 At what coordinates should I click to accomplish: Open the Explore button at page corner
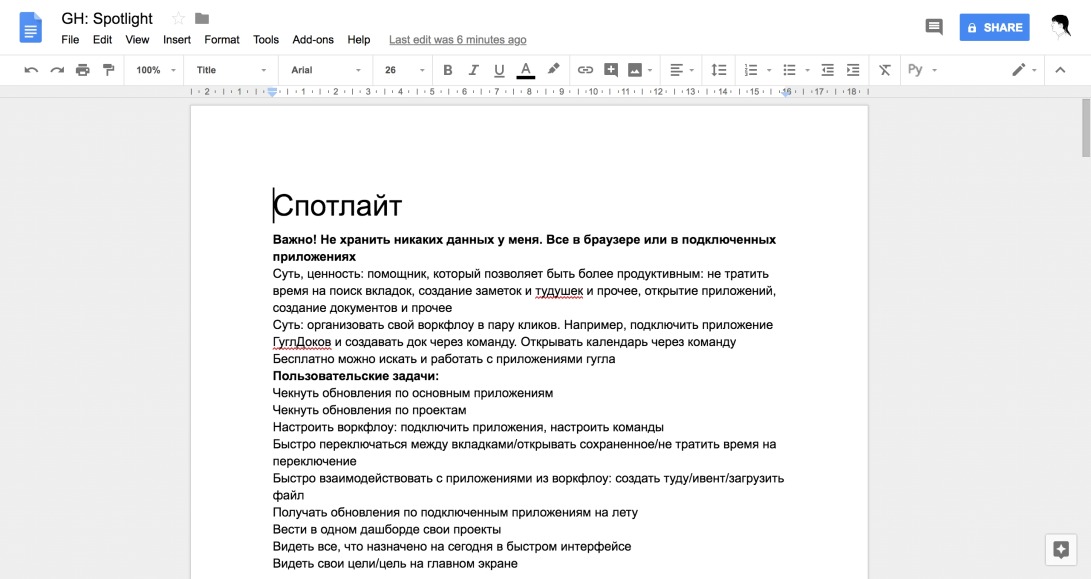(x=1061, y=550)
